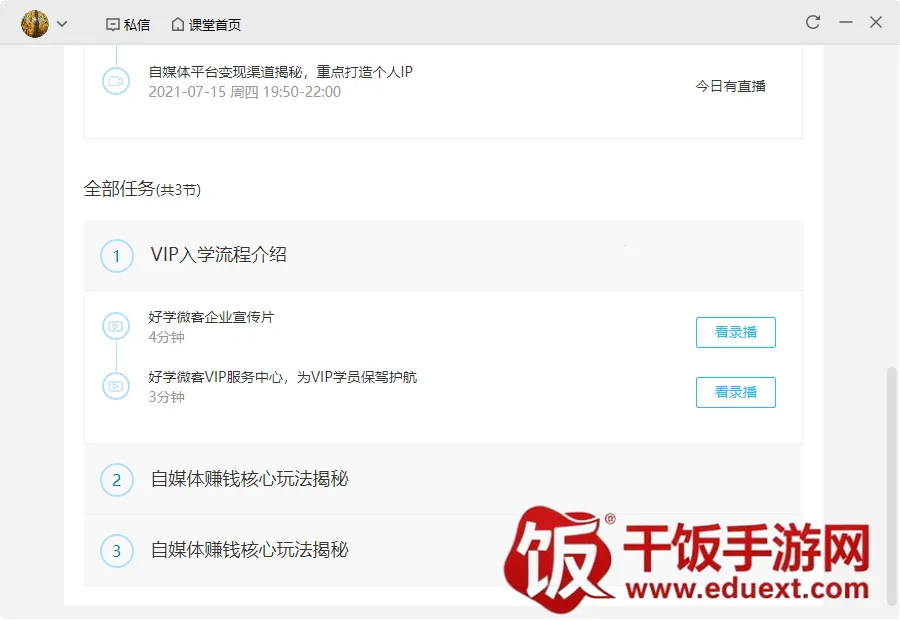
Task: Open the dropdown arrow beside avatar
Action: coord(63,24)
